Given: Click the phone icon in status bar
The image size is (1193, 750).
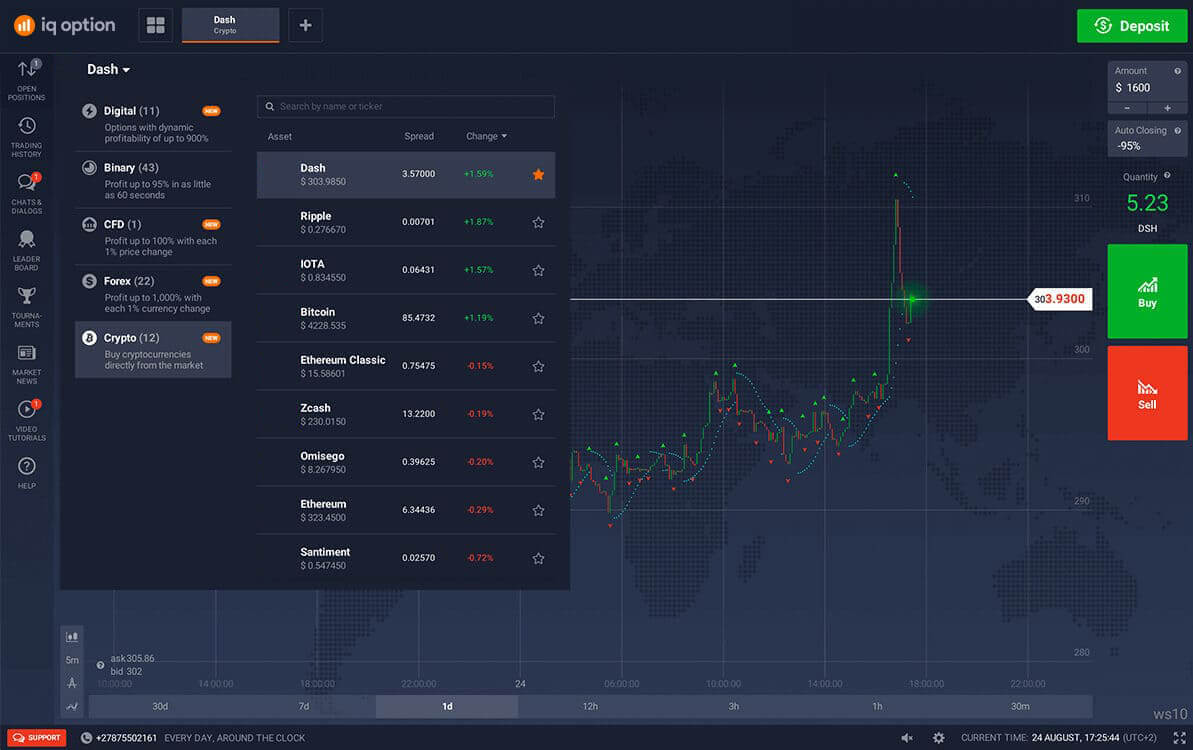Looking at the screenshot, I should point(86,738).
